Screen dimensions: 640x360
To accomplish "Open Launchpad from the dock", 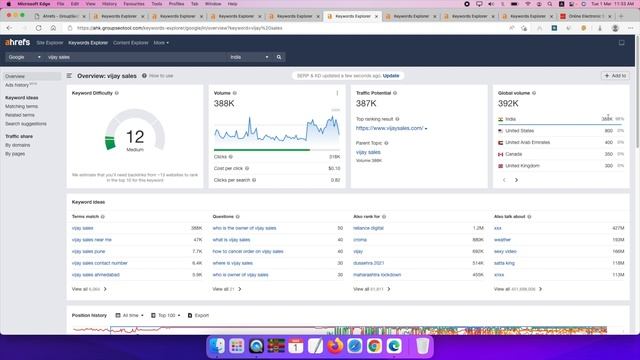I will [x=237, y=346].
